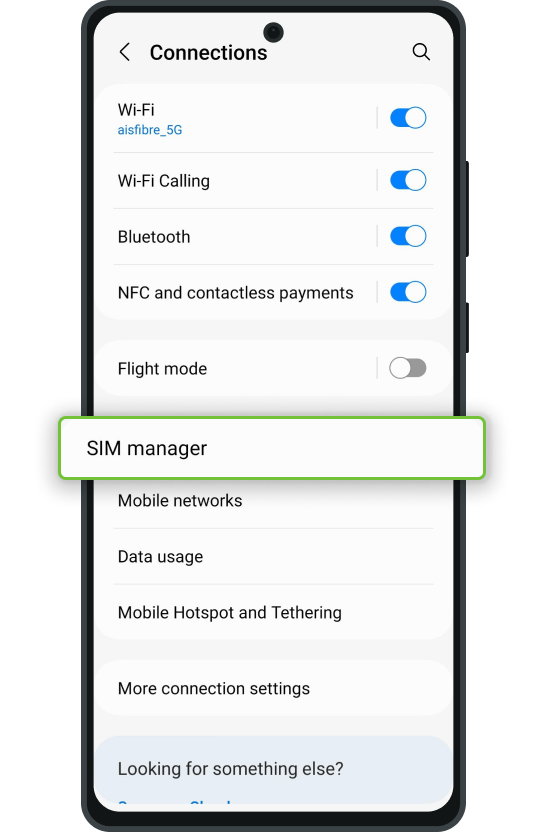Screen dimensions: 550x832
Task: Tap the Flight mode label
Action: [x=162, y=369]
